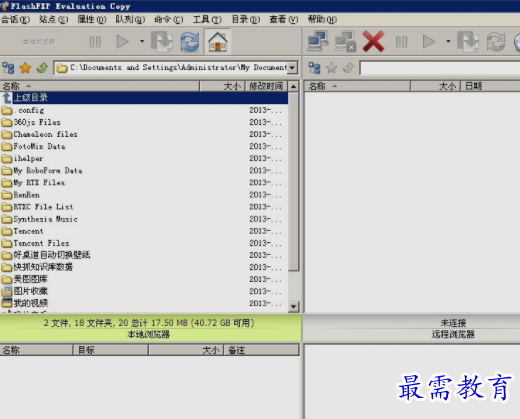Click the local list scroll down arrow
This screenshot has width=520, height=419.
pyautogui.click(x=293, y=306)
